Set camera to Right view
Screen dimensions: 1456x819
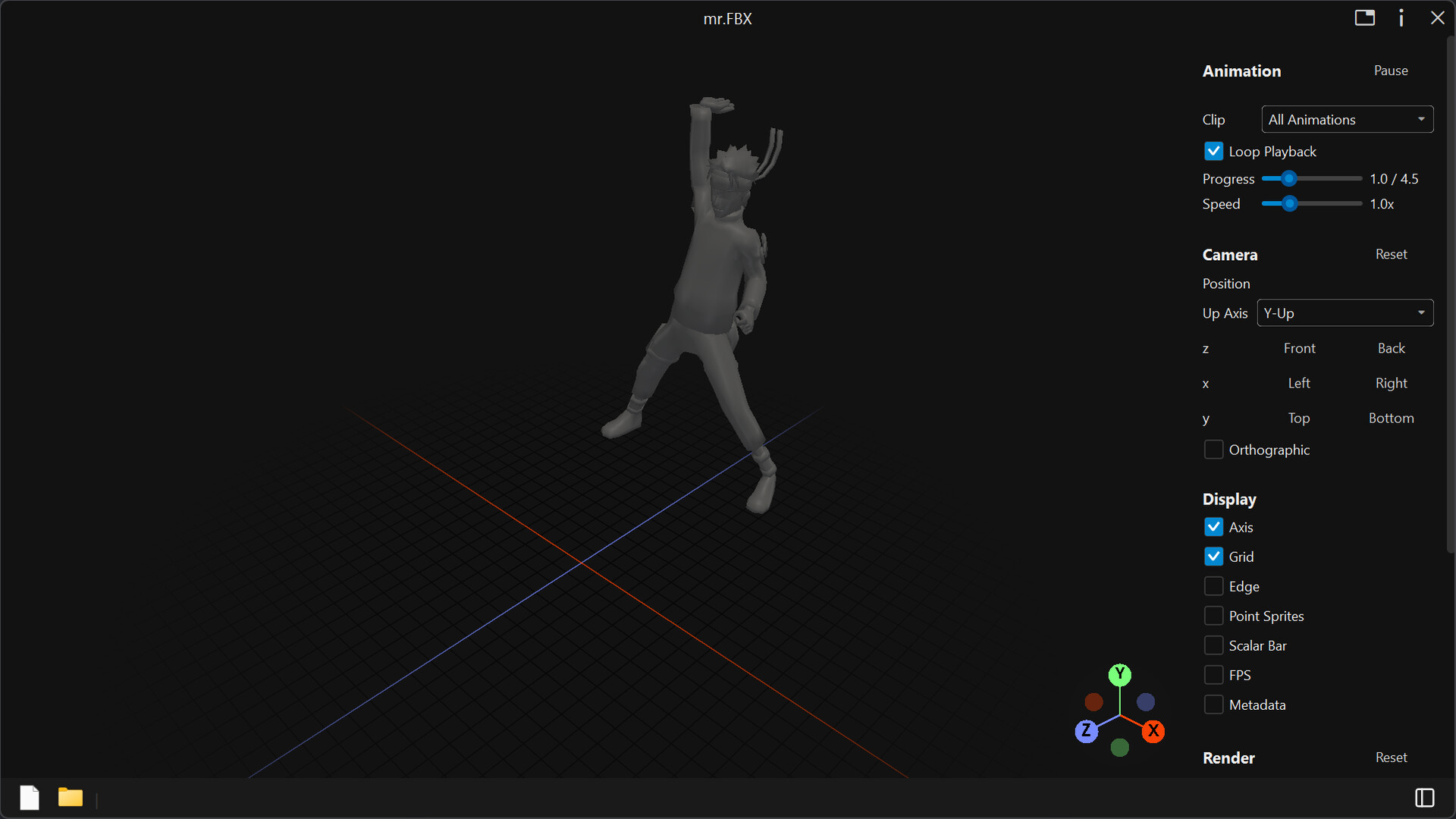tap(1392, 383)
